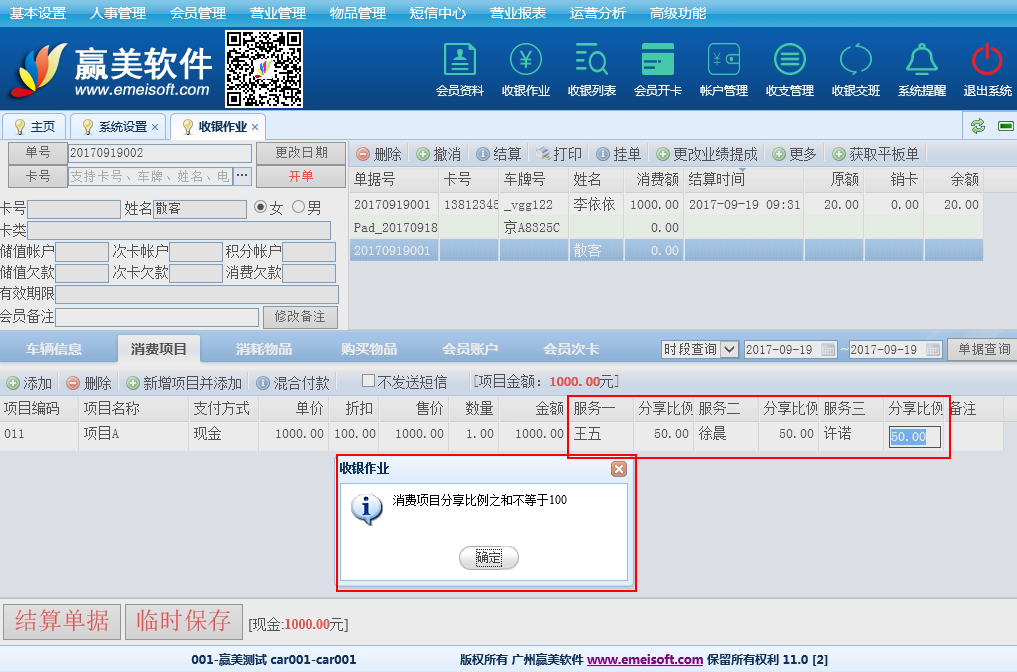
Task: Select the 男 gender radio button
Action: (x=298, y=208)
